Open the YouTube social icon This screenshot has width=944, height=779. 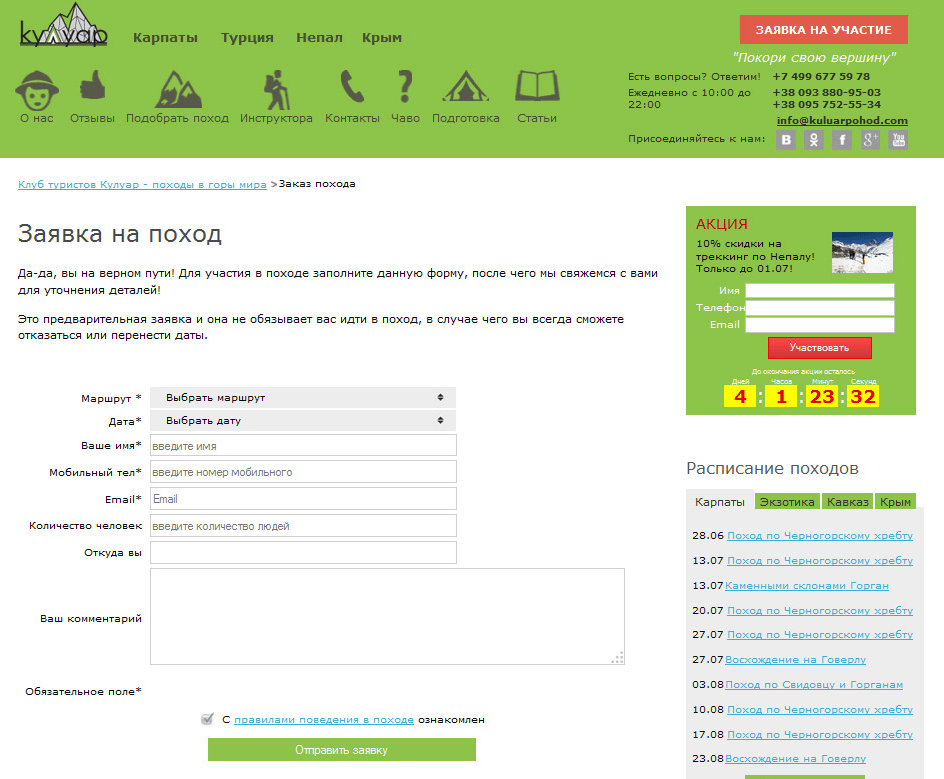point(898,140)
